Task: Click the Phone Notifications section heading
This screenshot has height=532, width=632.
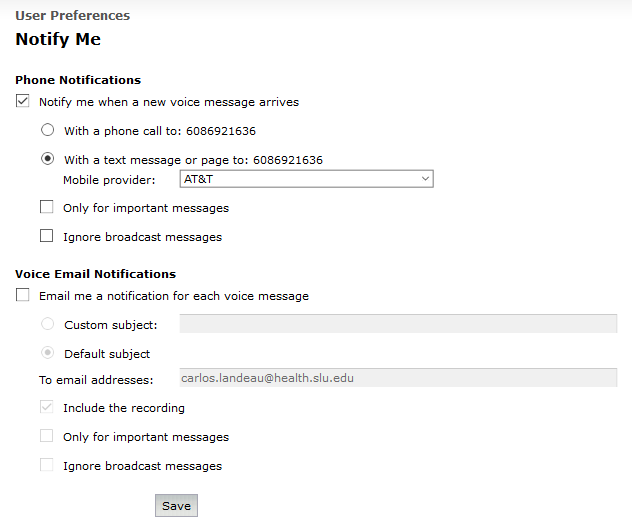Action: [78, 80]
